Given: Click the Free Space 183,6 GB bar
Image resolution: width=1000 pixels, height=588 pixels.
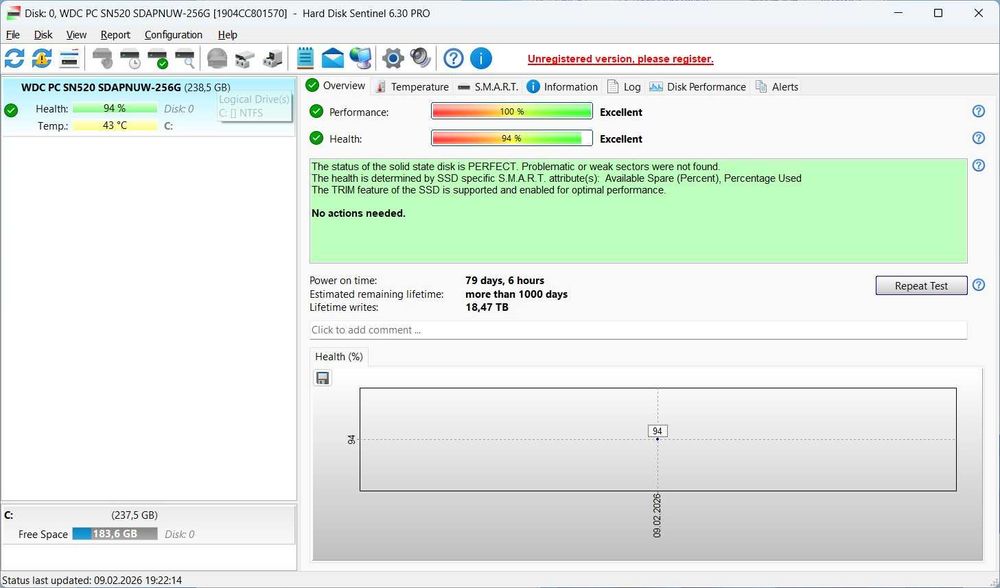Looking at the screenshot, I should tap(115, 534).
